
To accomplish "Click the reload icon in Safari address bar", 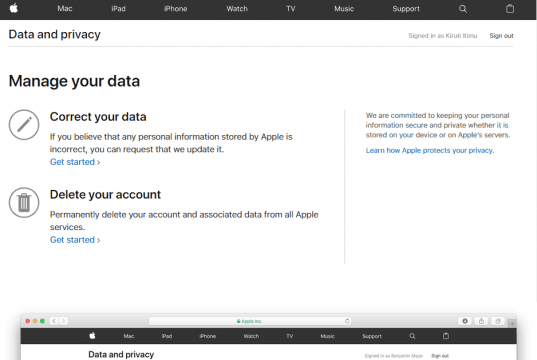I will tap(347, 321).
